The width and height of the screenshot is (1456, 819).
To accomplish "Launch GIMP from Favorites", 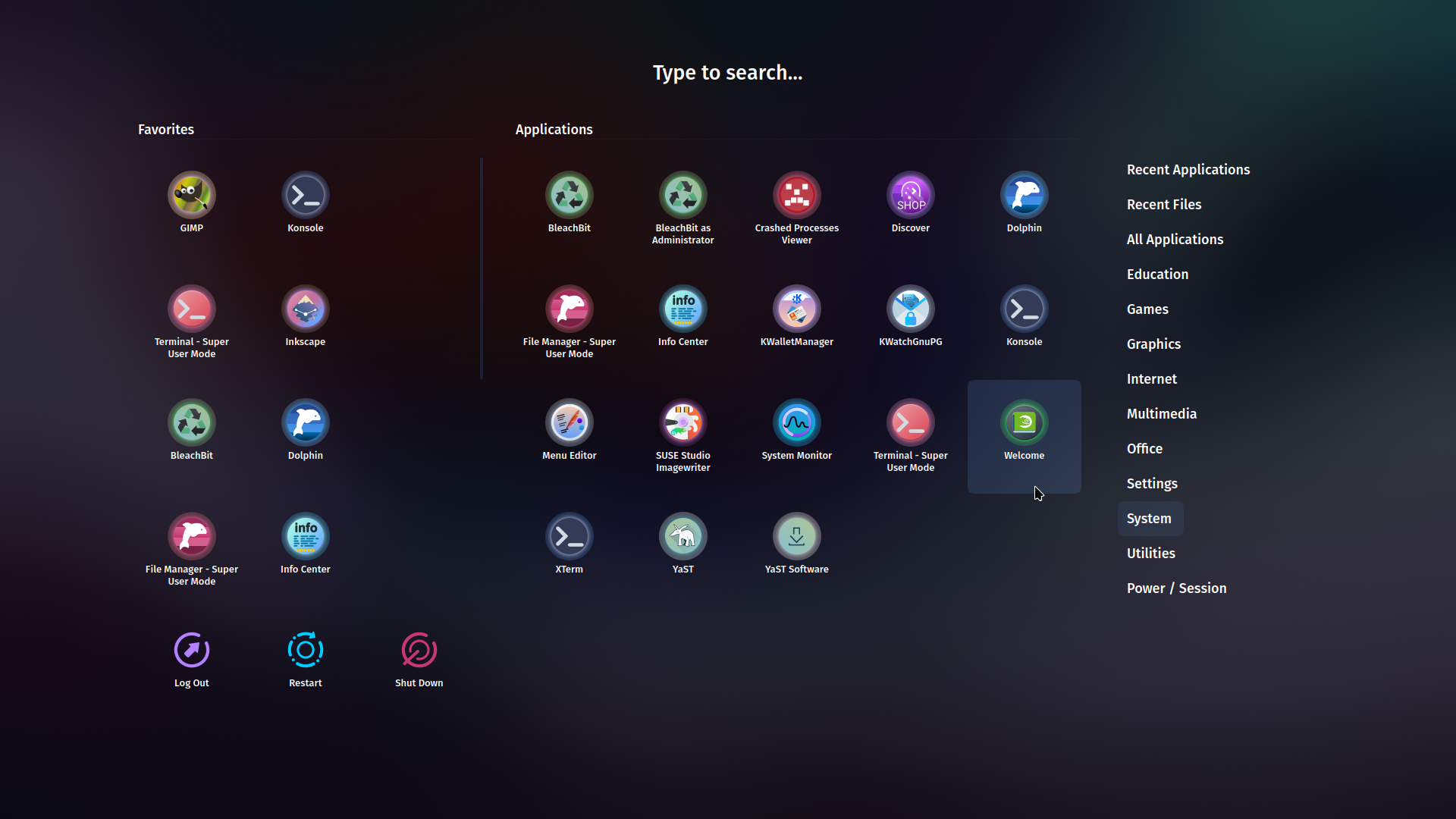I will pyautogui.click(x=191, y=202).
